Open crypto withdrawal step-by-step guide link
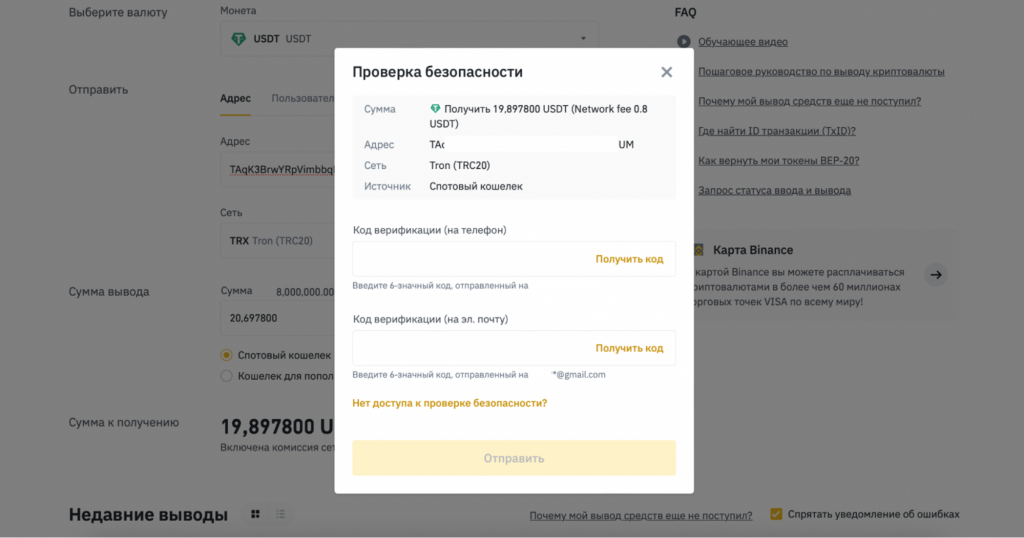1024x538 pixels. click(821, 72)
